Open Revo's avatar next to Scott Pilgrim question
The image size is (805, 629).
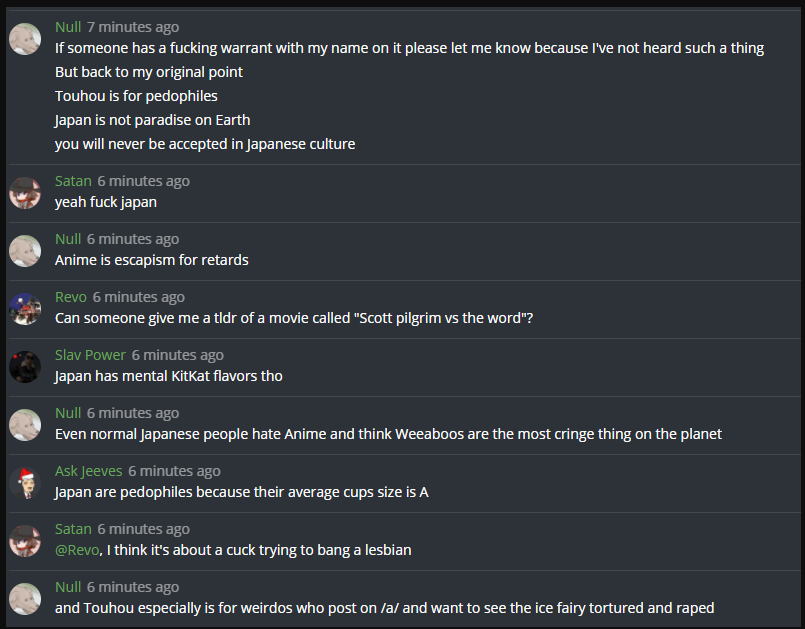tap(25, 308)
